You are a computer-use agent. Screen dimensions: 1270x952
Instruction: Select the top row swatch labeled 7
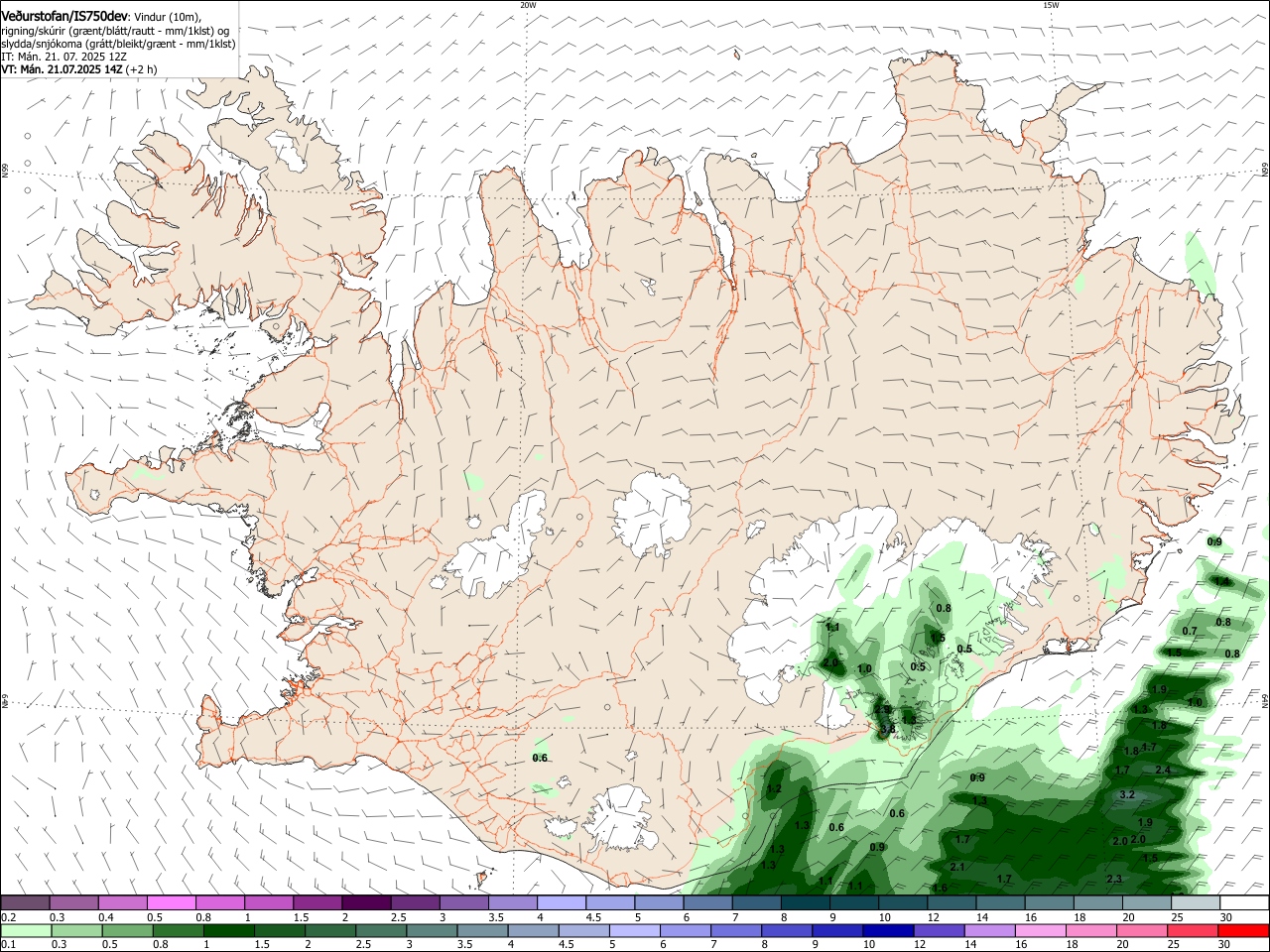click(755, 902)
